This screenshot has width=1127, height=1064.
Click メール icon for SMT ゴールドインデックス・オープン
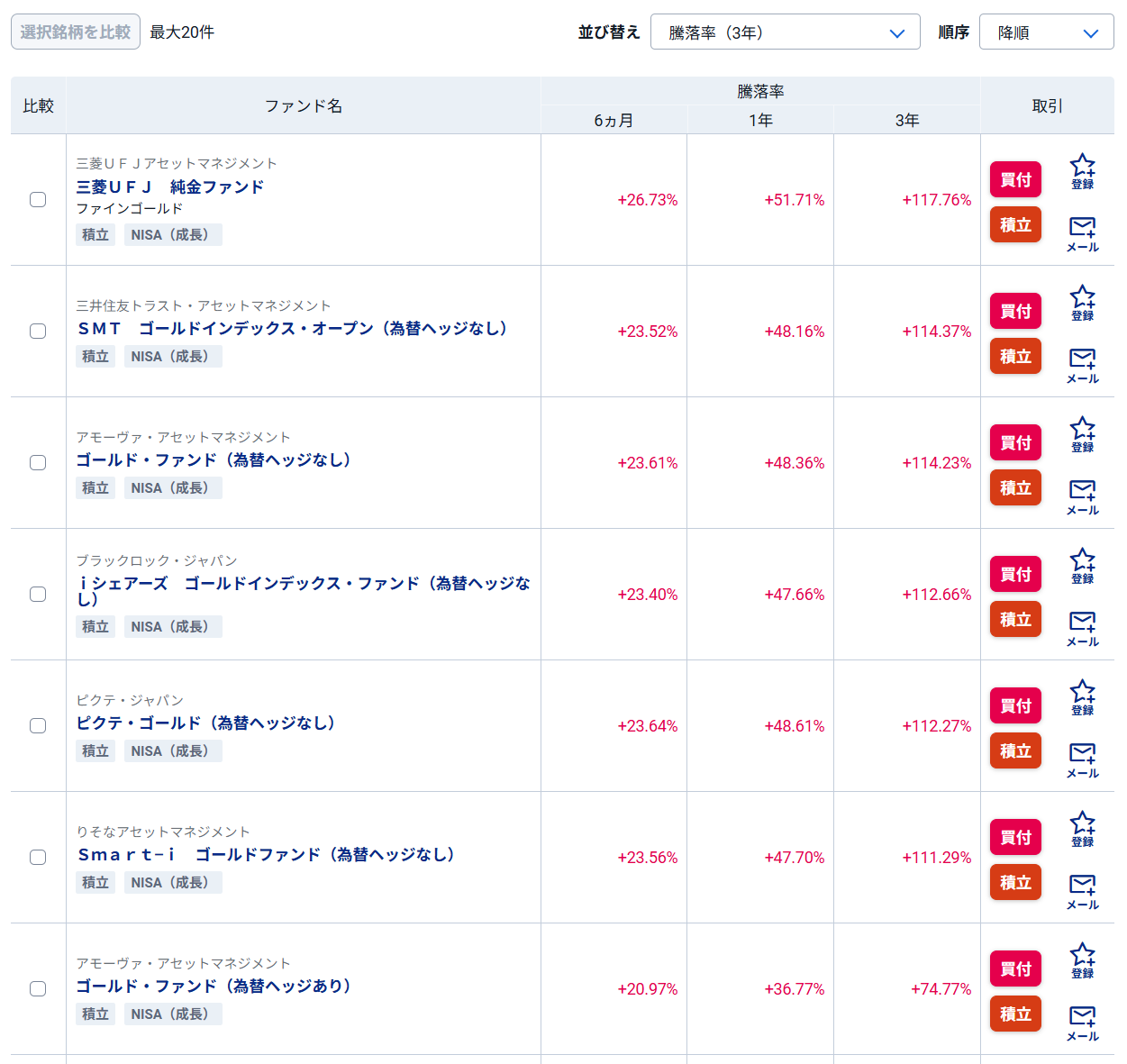click(1082, 366)
